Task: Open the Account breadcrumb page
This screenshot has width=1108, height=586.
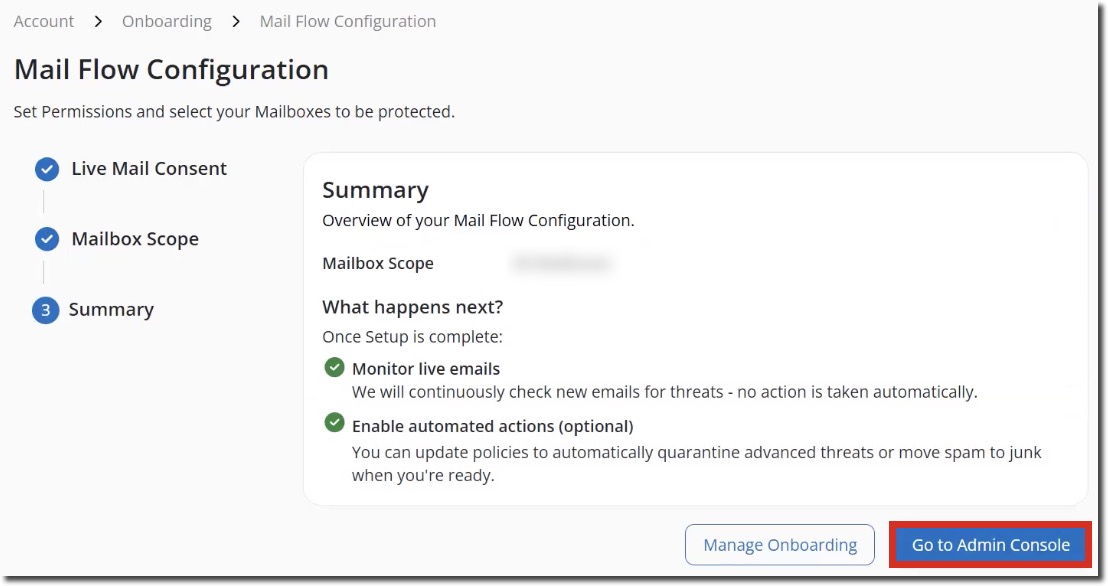Action: click(43, 21)
